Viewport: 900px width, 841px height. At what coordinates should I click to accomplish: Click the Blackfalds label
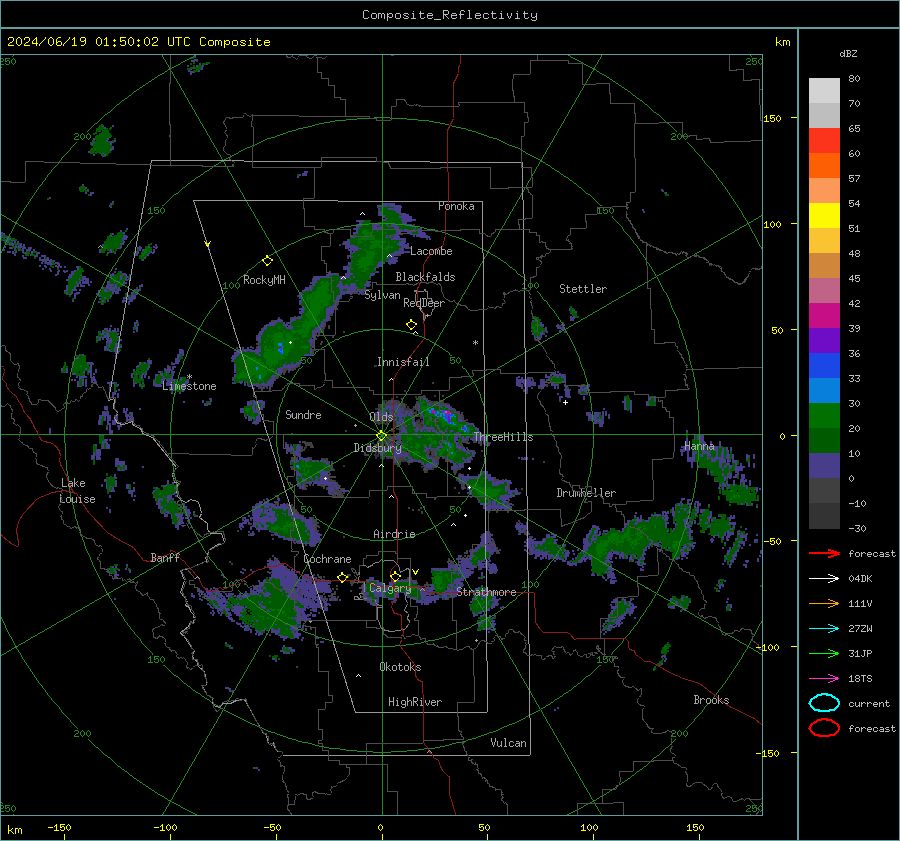[425, 277]
